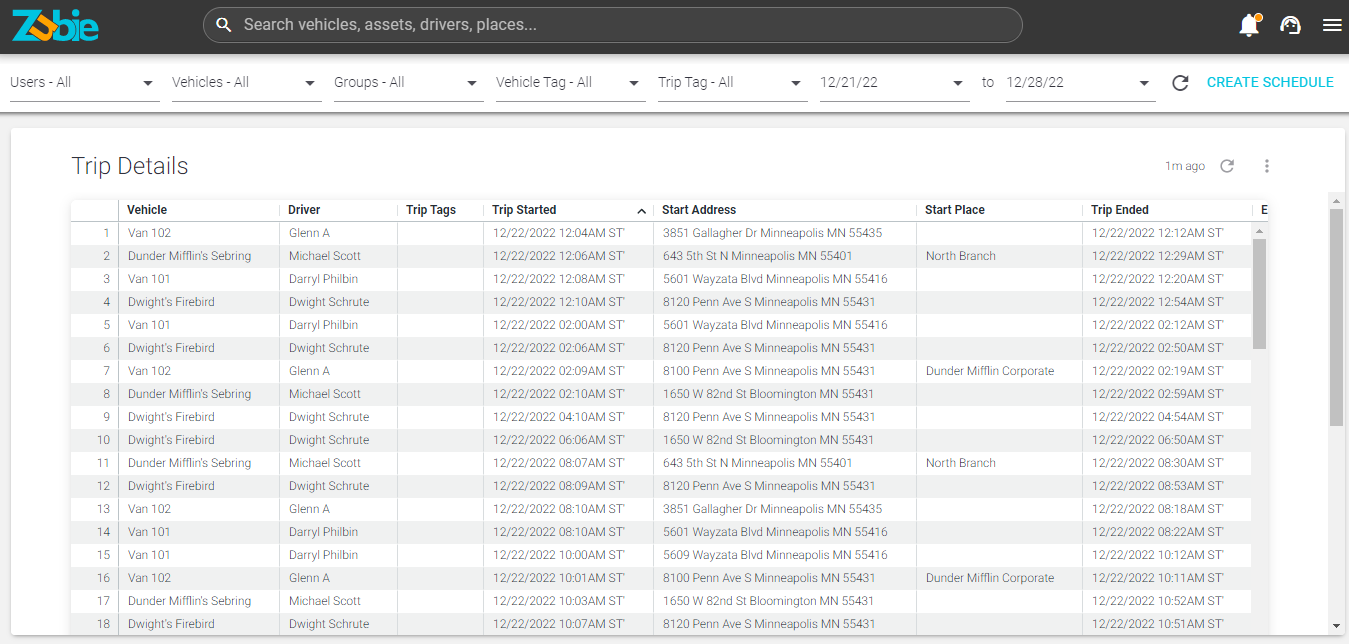Open the Users - All dropdown
Screen dimensions: 1349x644
click(85, 83)
